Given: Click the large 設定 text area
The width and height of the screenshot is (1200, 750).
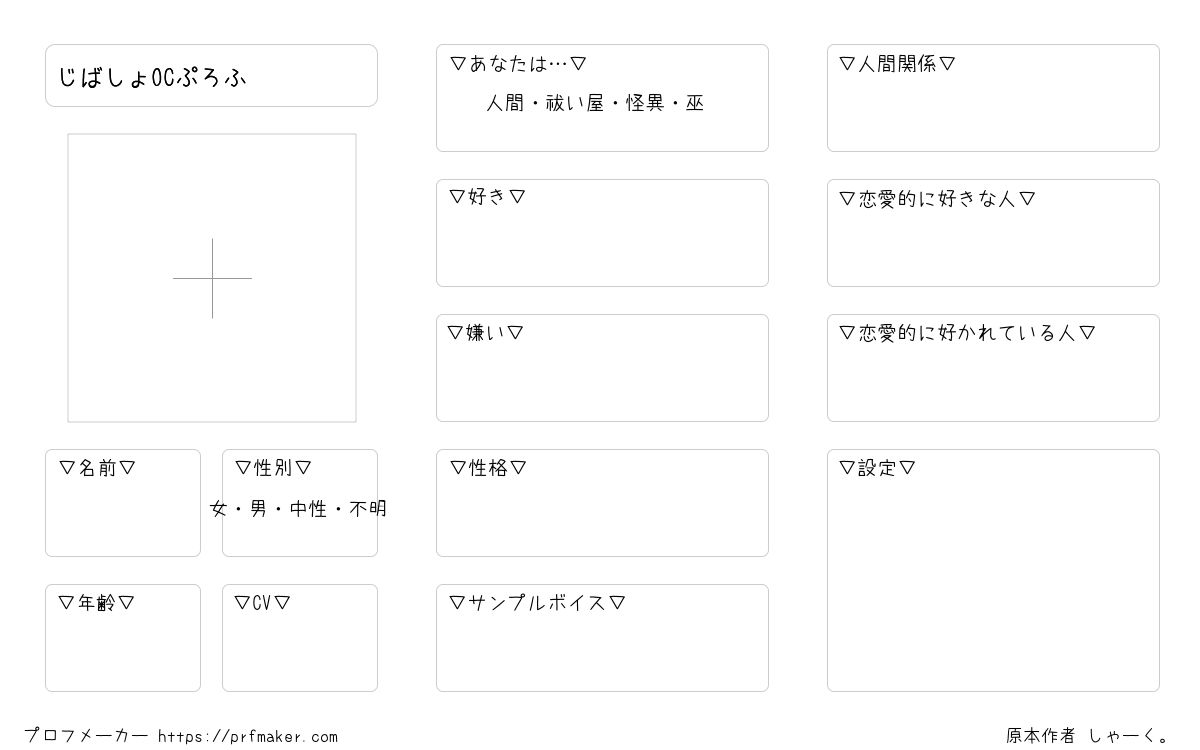Looking at the screenshot, I should click(993, 570).
